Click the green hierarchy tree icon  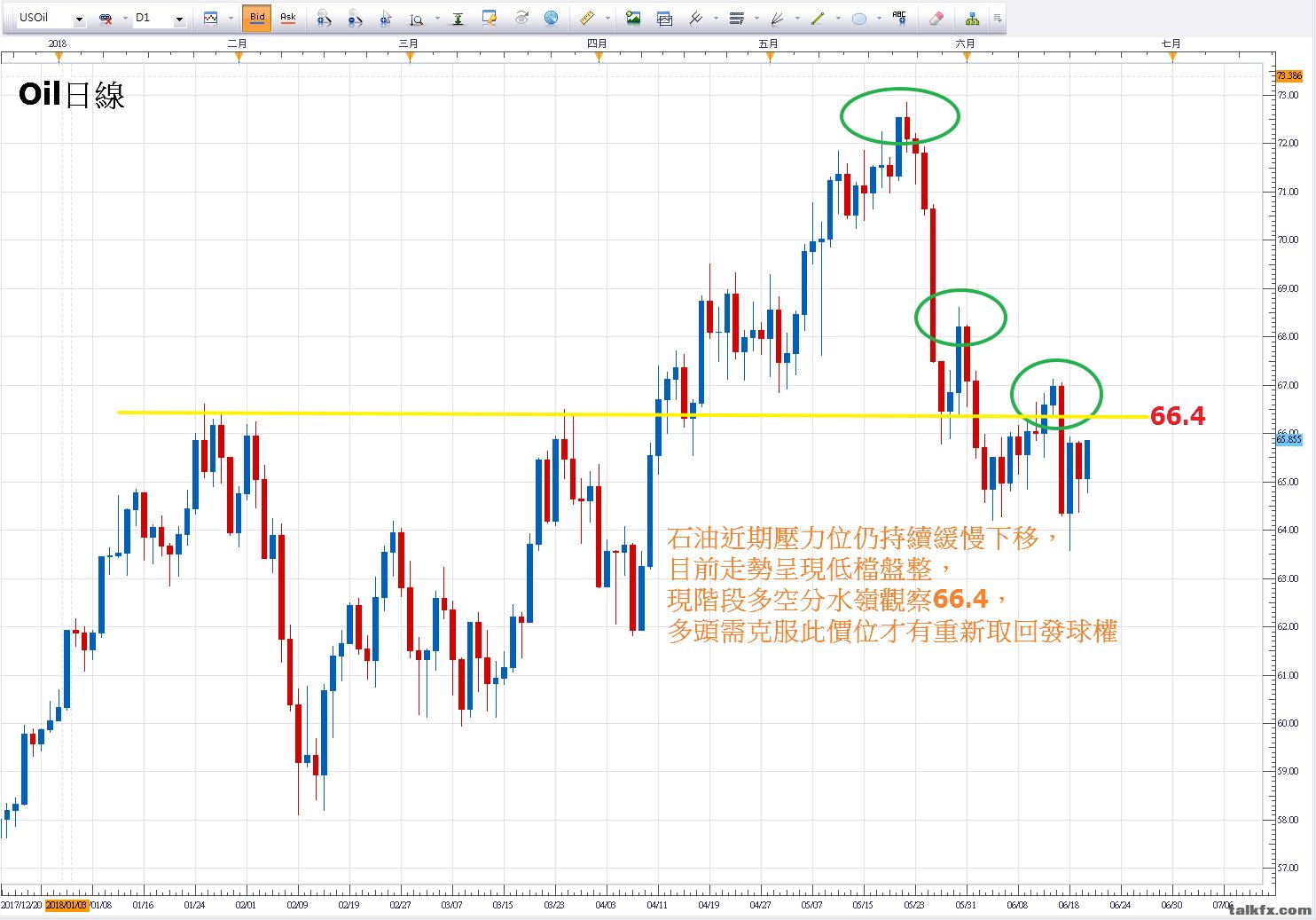973,18
